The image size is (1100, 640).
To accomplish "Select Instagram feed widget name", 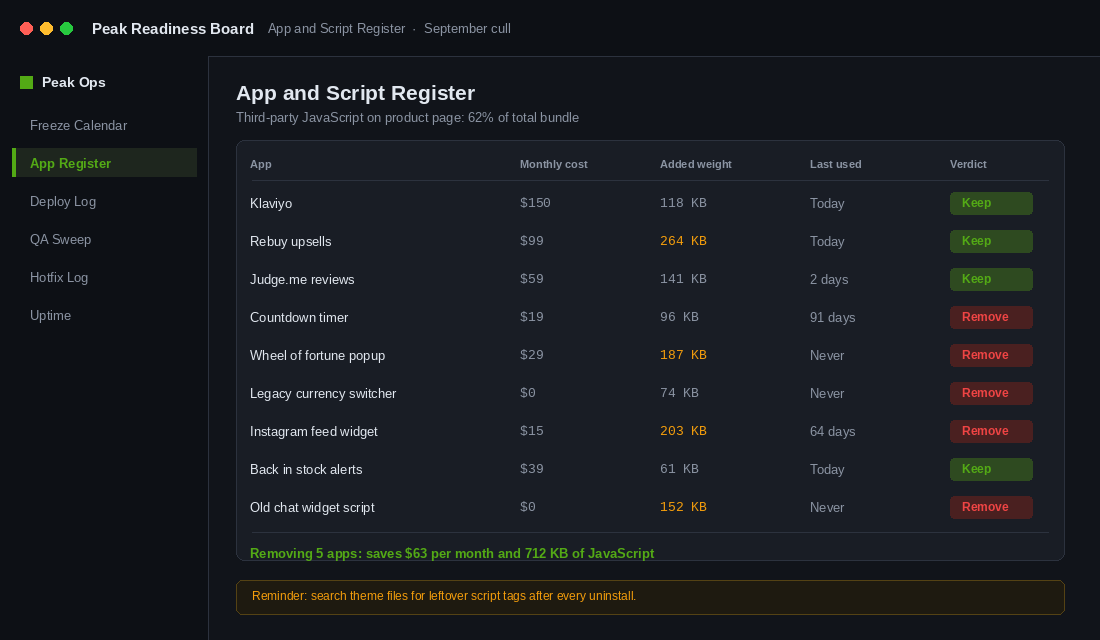I will (x=314, y=431).
